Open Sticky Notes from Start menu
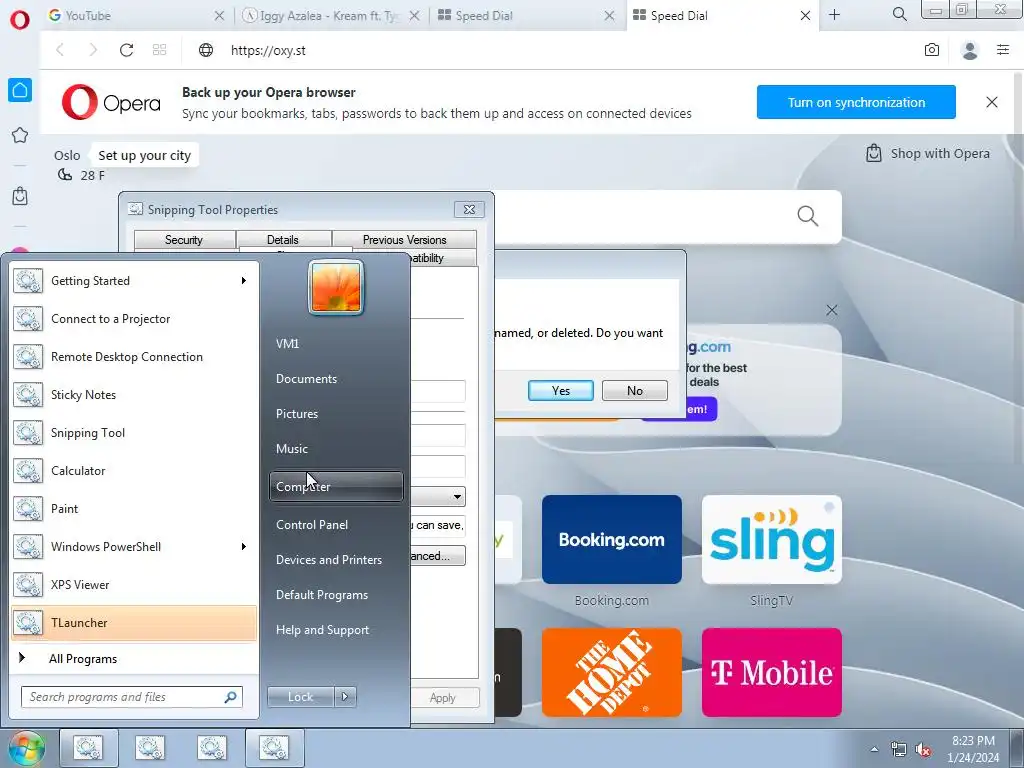1024x768 pixels. (x=134, y=394)
